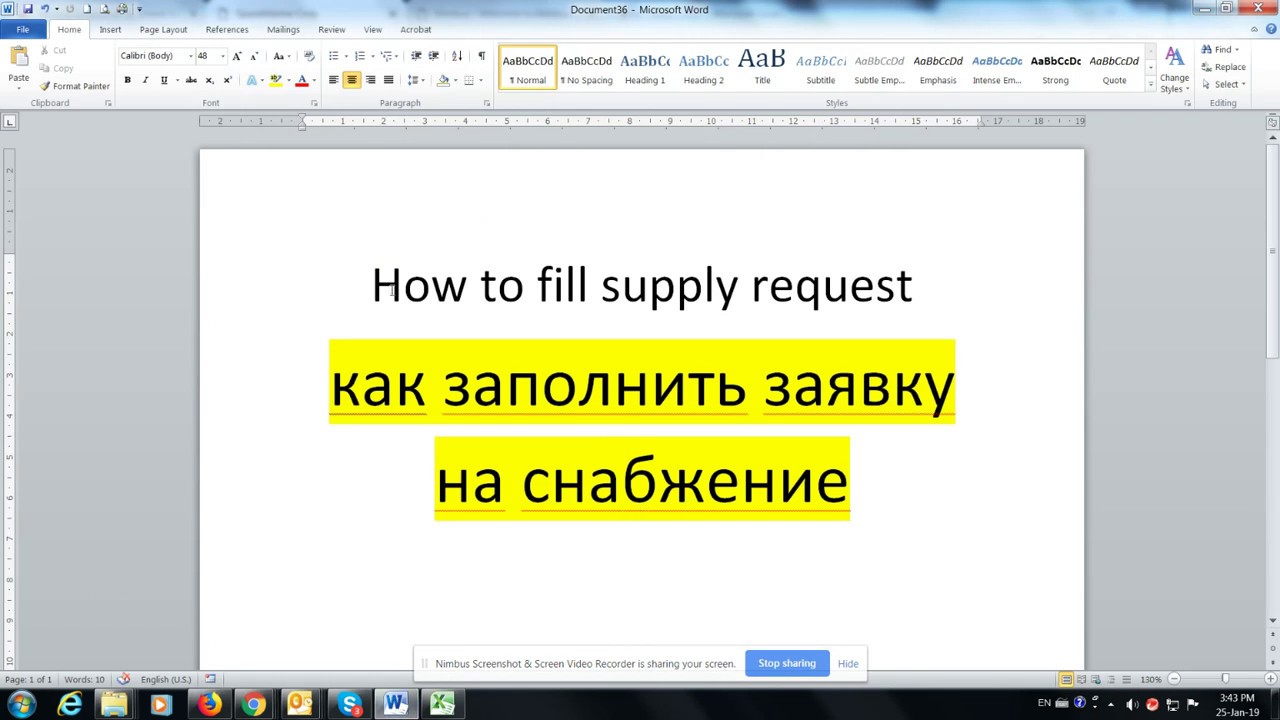
Task: Justify the paragraph text
Action: click(x=388, y=80)
